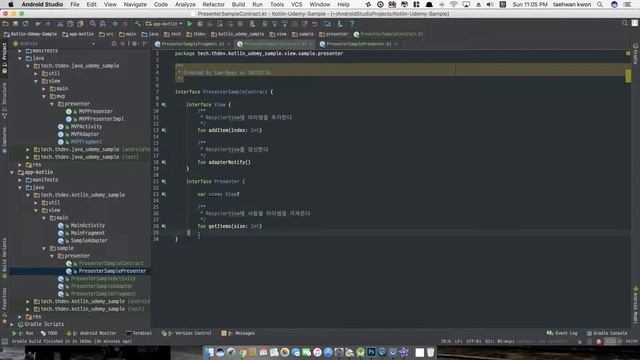
Task: Open the Run tool window
Action: click(x=23, y=333)
